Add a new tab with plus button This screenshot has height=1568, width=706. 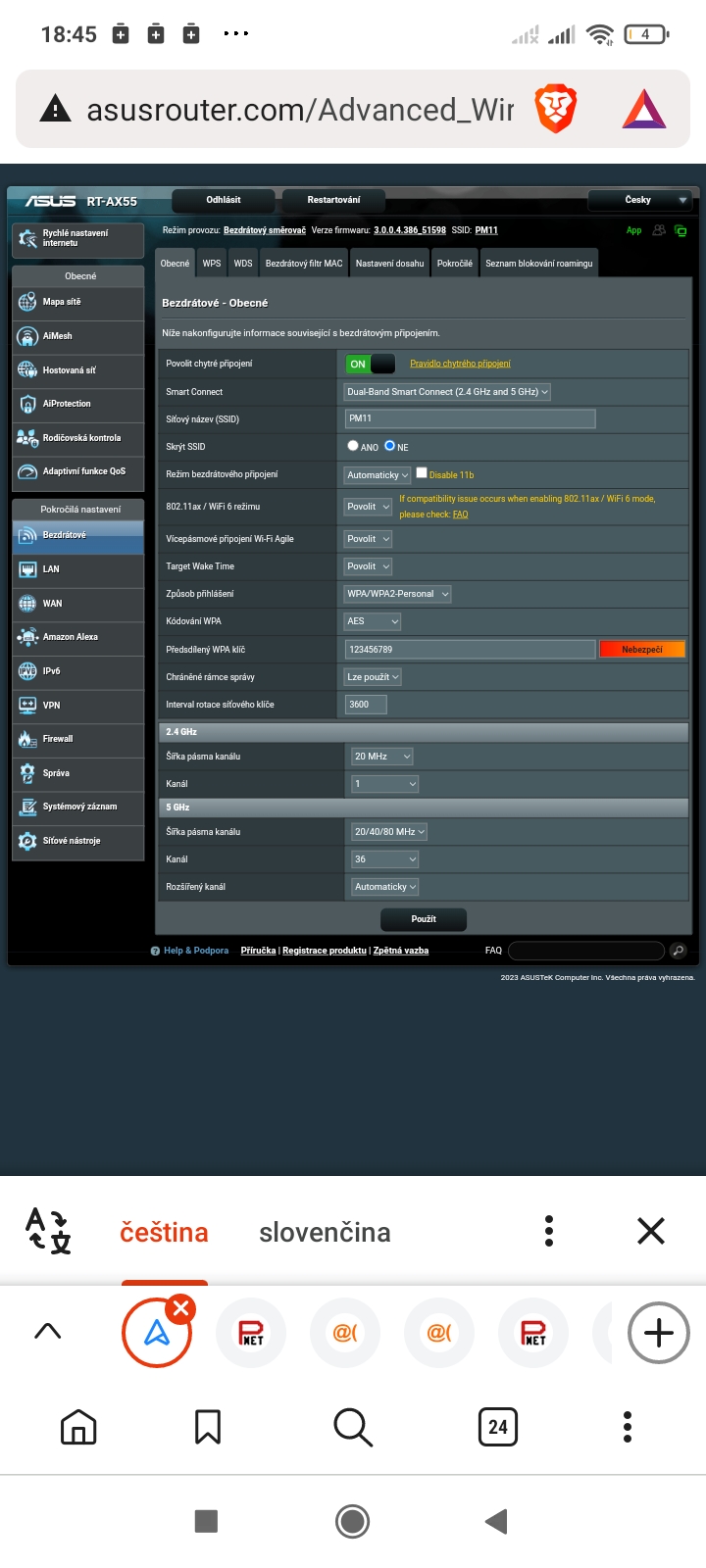click(659, 1333)
